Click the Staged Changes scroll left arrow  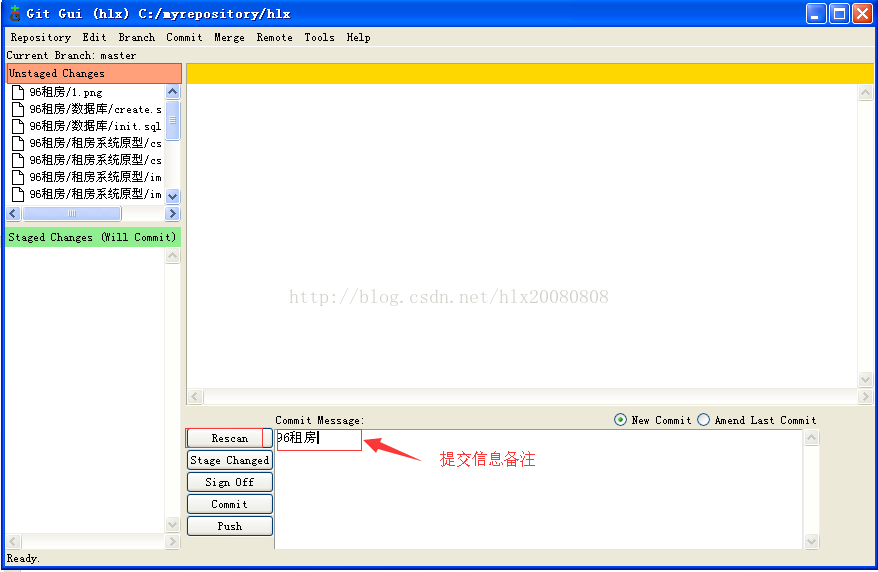tap(13, 541)
